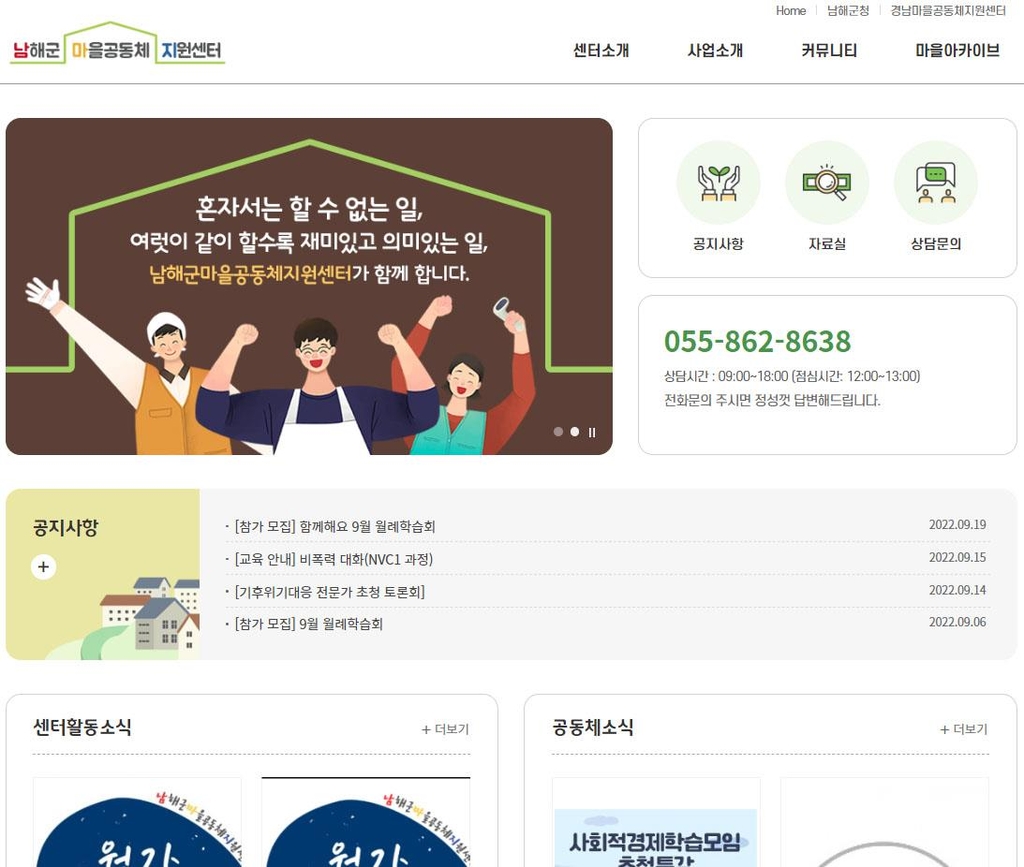Click the Home link at top

(x=791, y=10)
